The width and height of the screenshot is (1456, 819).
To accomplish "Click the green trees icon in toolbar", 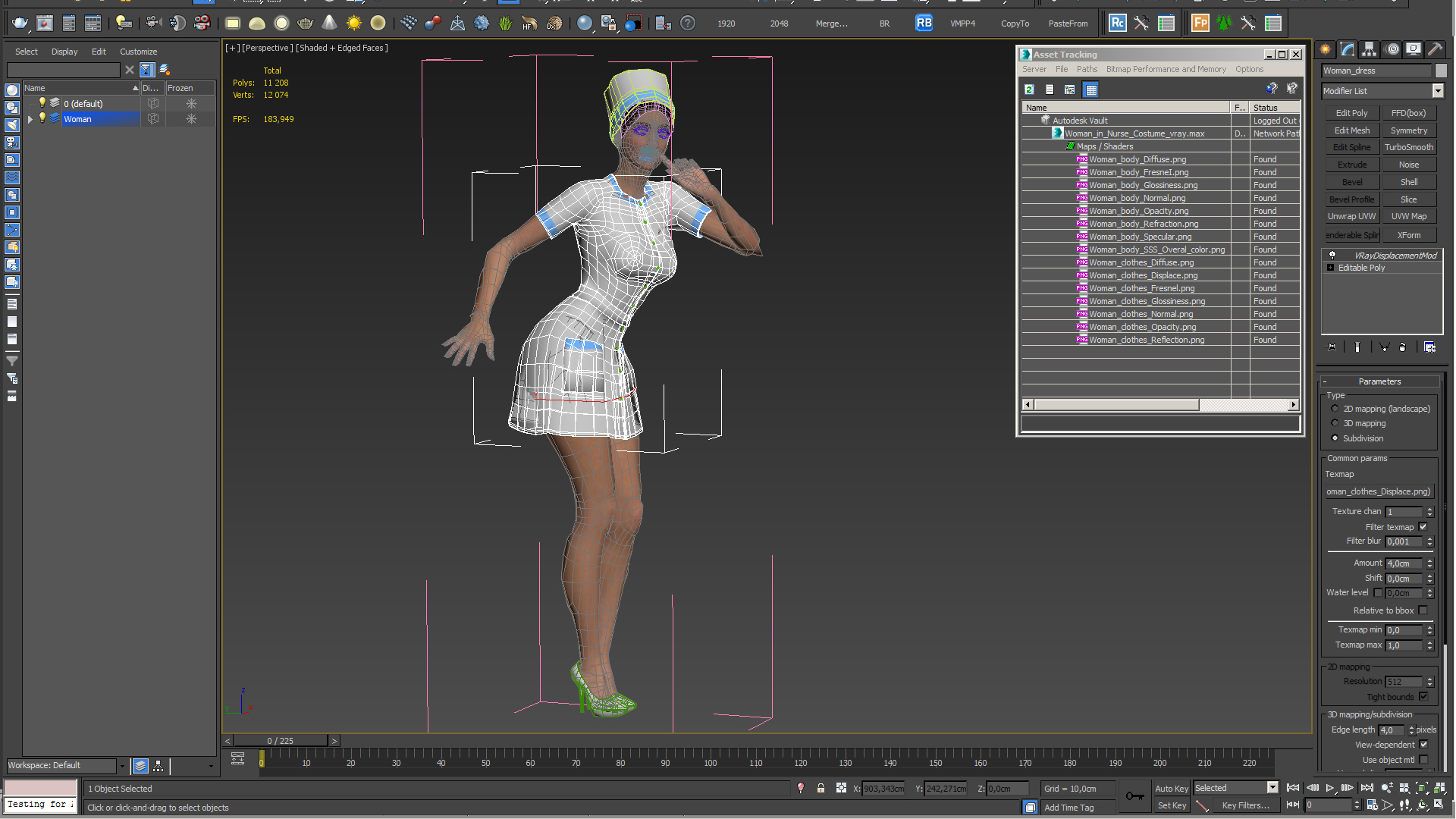I will [1224, 24].
